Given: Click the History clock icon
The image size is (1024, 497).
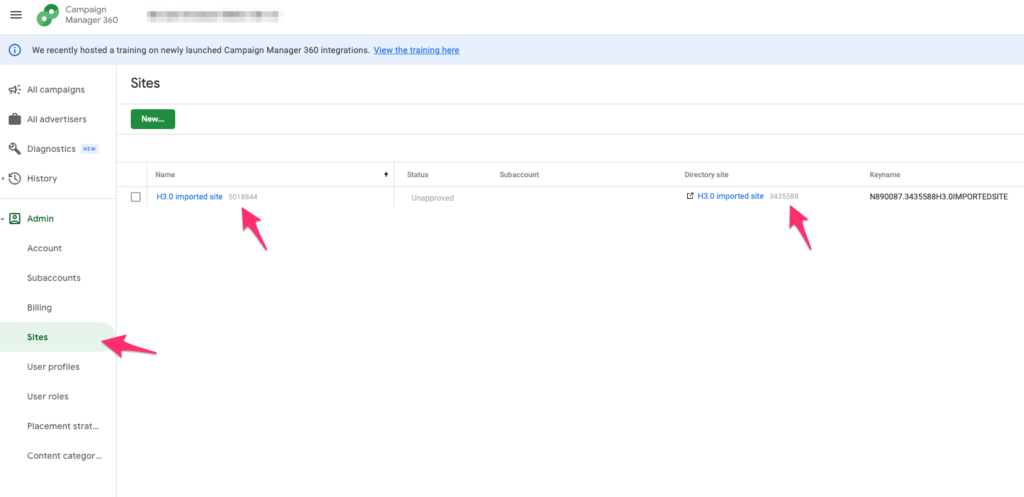Looking at the screenshot, I should (x=15, y=179).
